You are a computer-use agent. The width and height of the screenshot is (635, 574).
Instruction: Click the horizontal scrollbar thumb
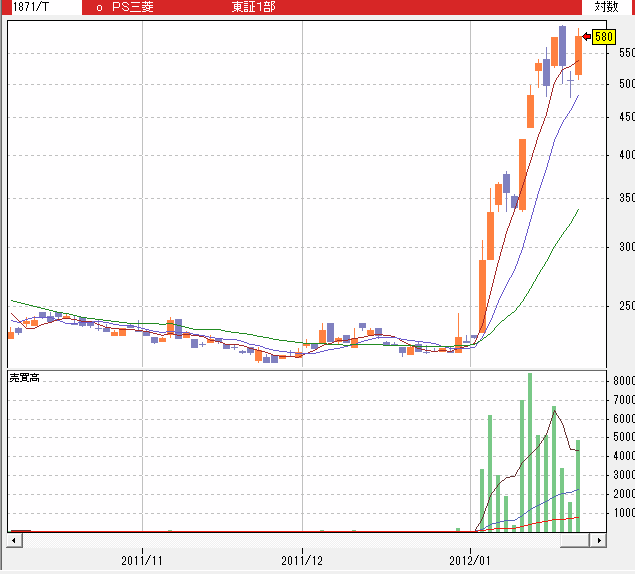pyautogui.click(x=575, y=540)
